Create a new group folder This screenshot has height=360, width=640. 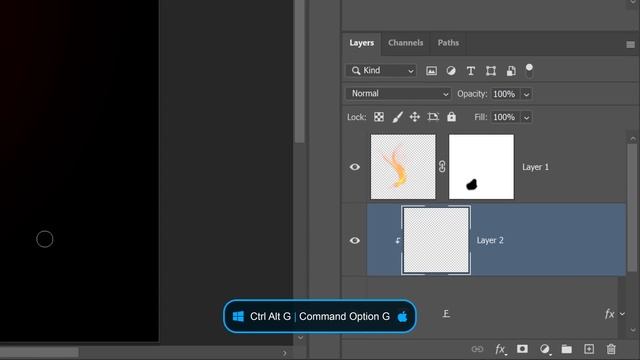pyautogui.click(x=567, y=349)
